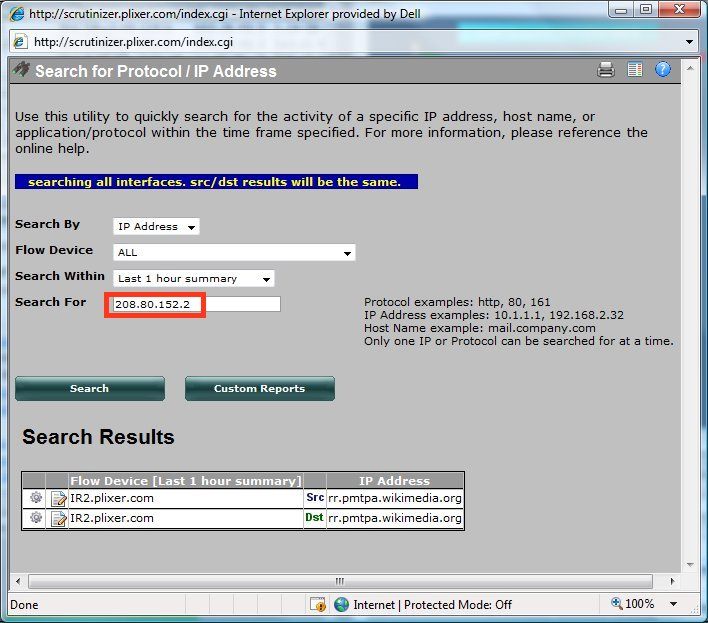Click the page icon in address bar
Screen dimensions: 708x623
tap(20, 42)
